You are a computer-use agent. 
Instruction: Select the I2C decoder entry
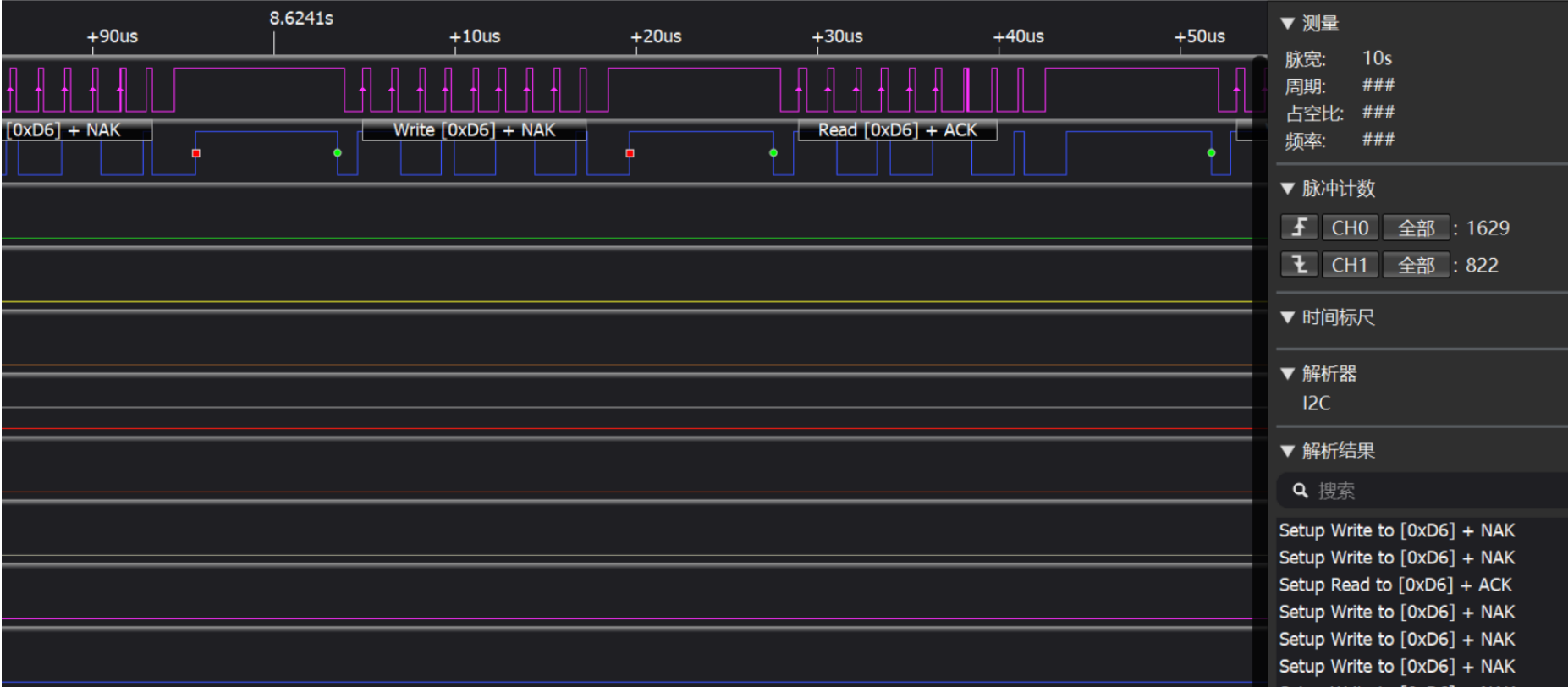[1316, 404]
